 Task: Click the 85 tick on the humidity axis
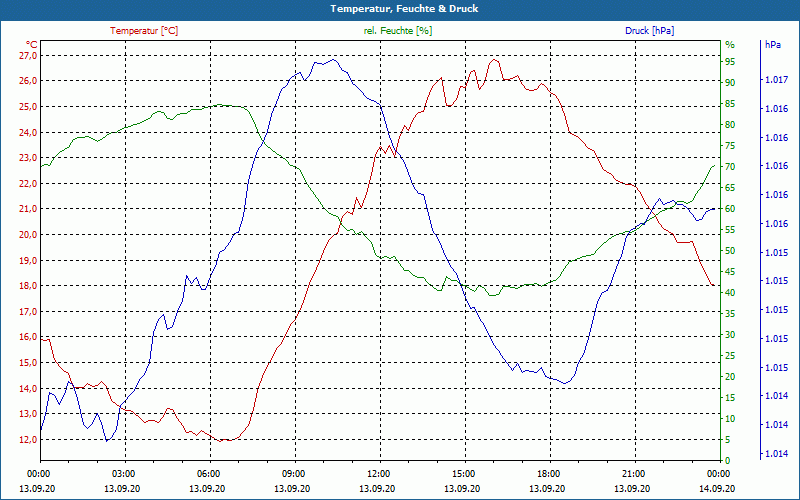[x=730, y=104]
